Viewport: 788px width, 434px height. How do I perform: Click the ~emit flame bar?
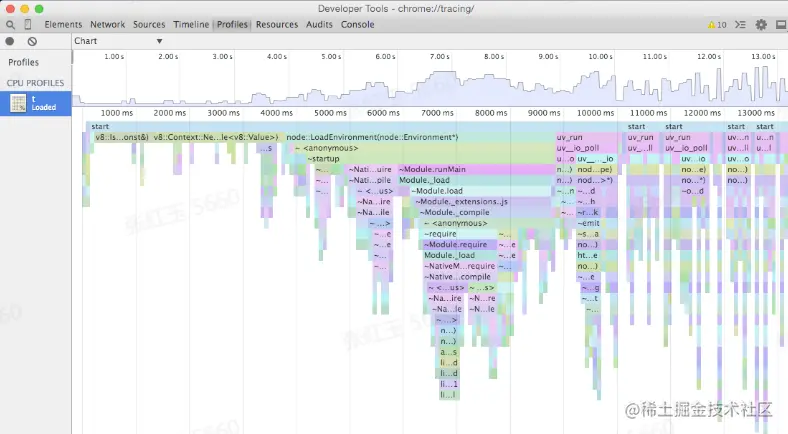(589, 223)
